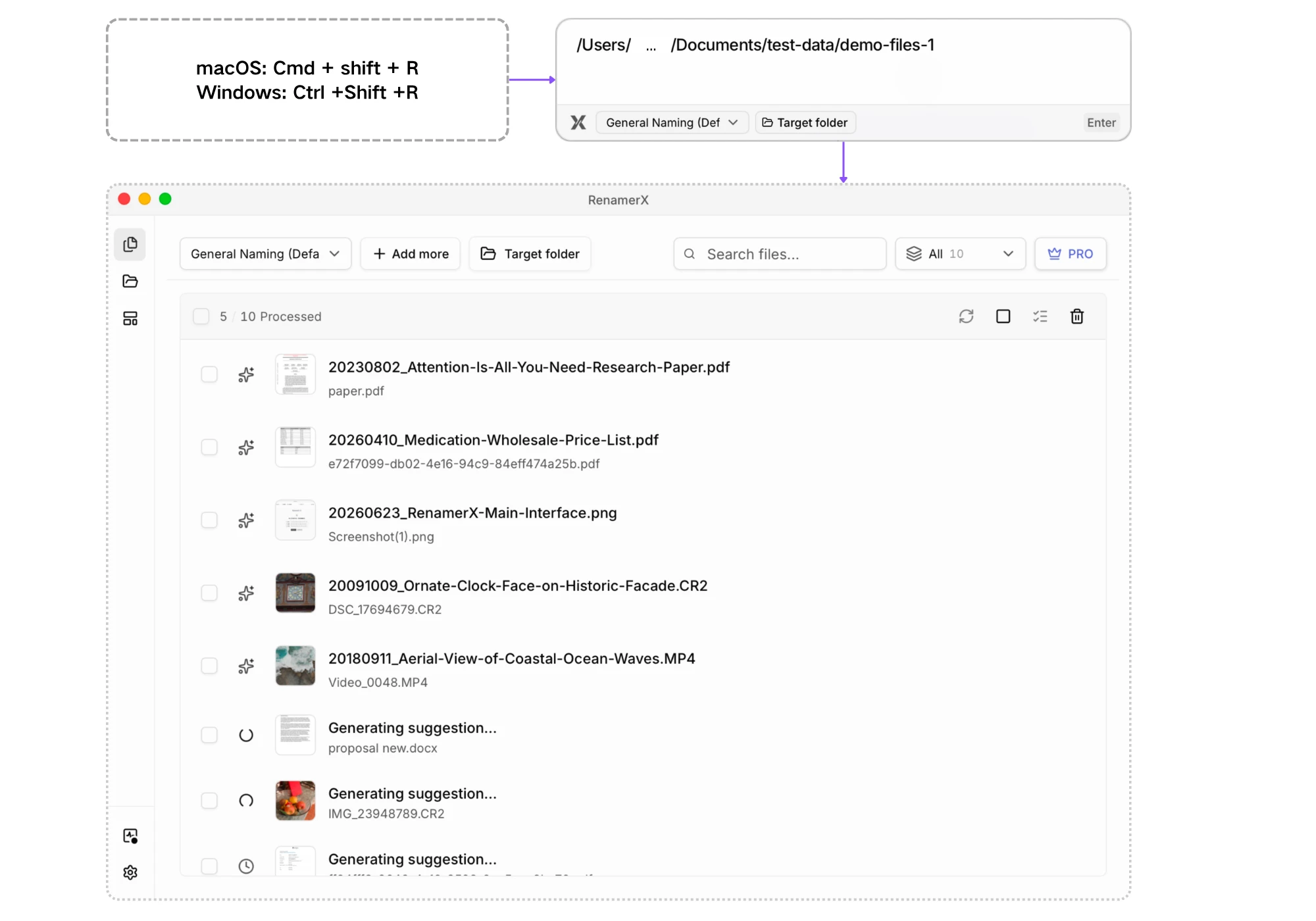Open the image activity icon in sidebar
1316x921 pixels.
(130, 835)
